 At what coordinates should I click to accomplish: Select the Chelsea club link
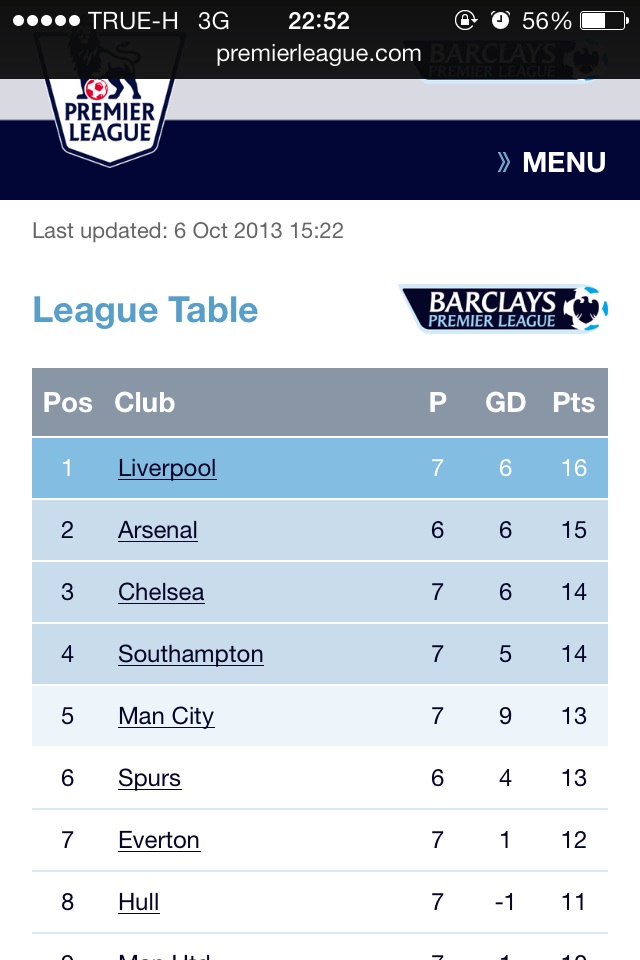pyautogui.click(x=161, y=592)
